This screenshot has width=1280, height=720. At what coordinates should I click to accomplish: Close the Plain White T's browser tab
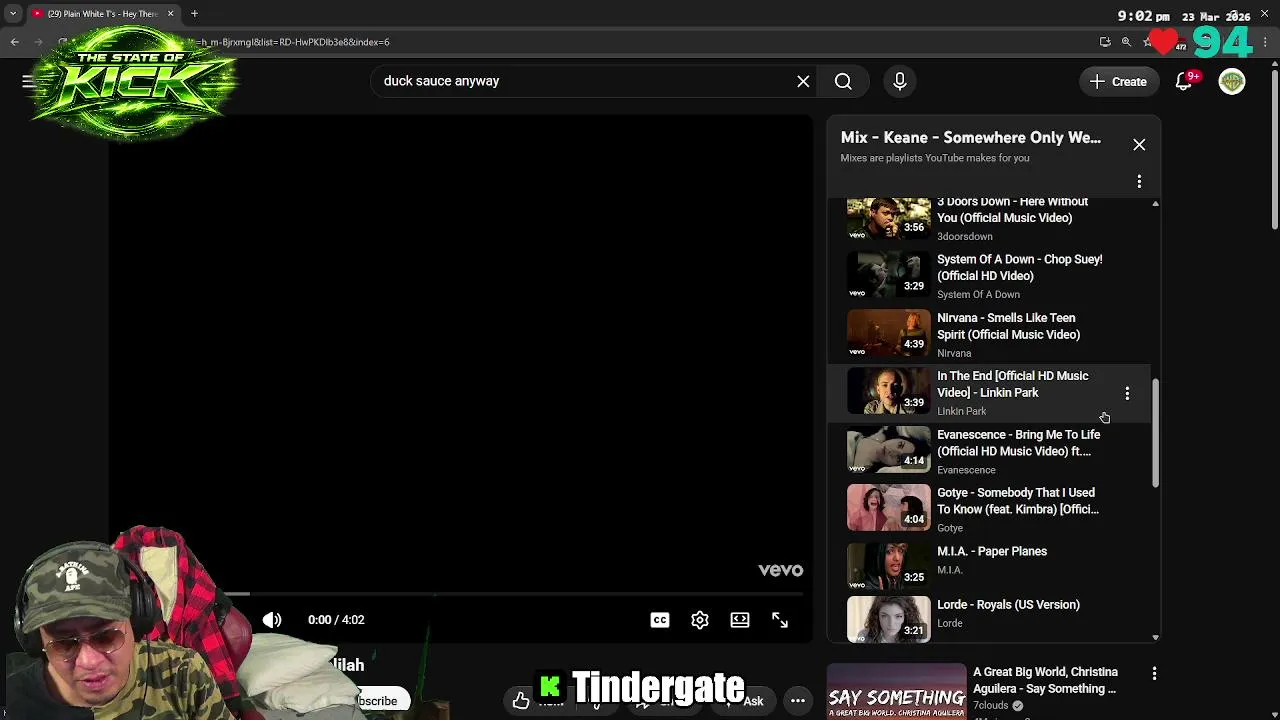point(170,14)
